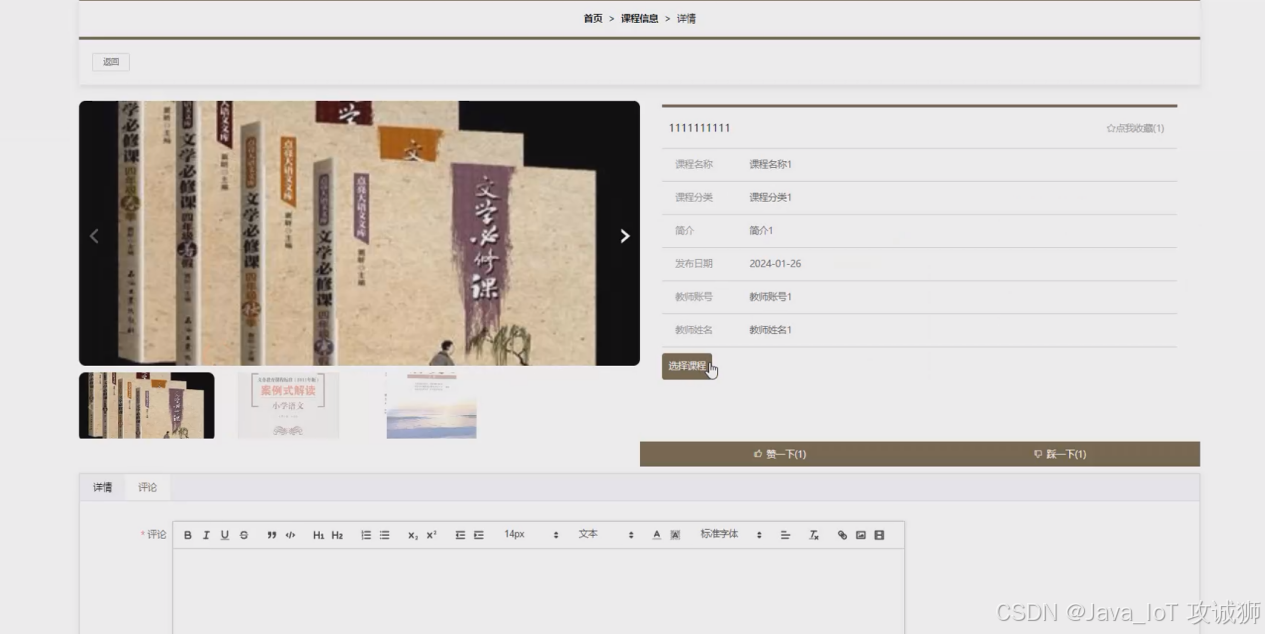Go to previous carousel image
The image size is (1265, 634).
(95, 236)
